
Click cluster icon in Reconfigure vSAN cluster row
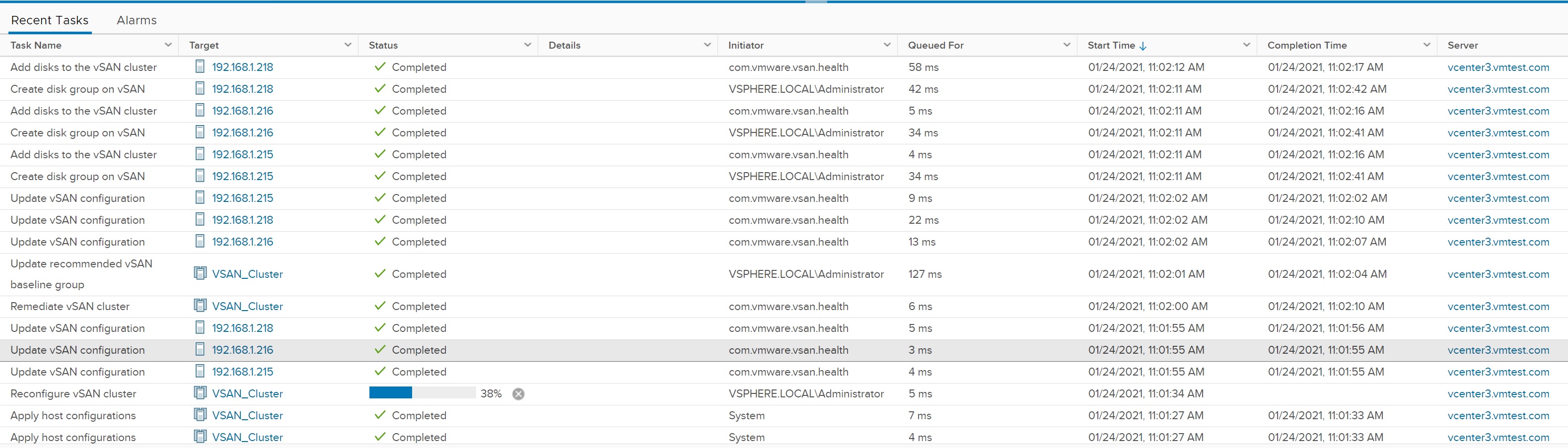click(200, 393)
